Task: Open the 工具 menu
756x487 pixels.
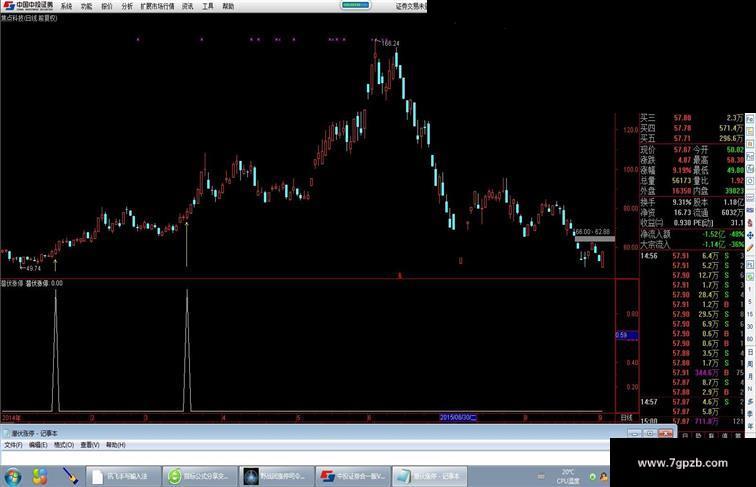Action: (x=208, y=6)
